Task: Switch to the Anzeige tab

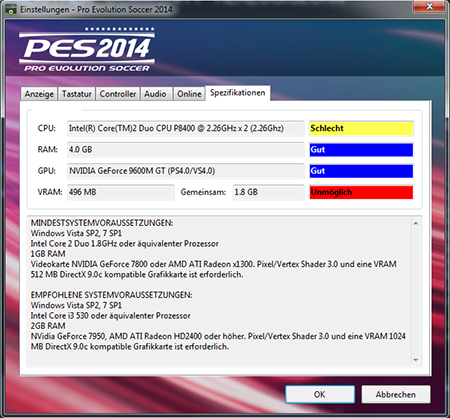Action: [x=39, y=94]
